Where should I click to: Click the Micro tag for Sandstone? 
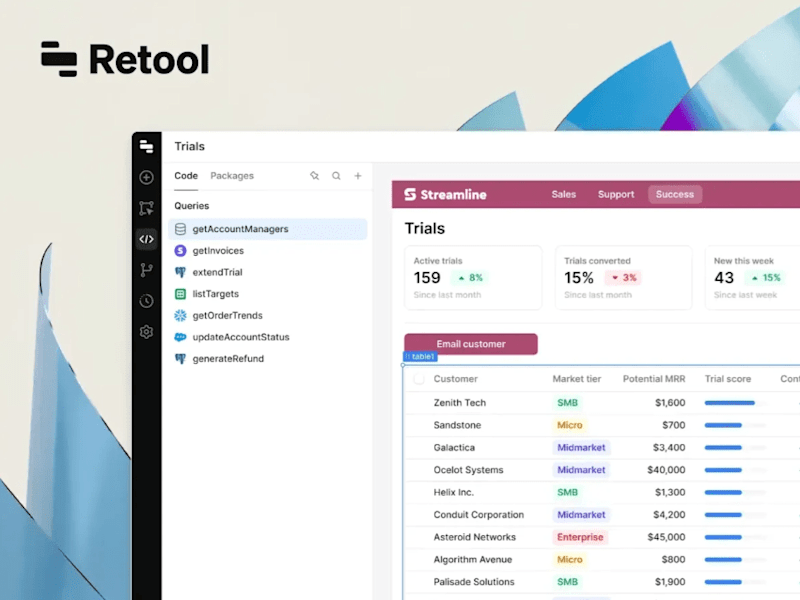(x=569, y=425)
